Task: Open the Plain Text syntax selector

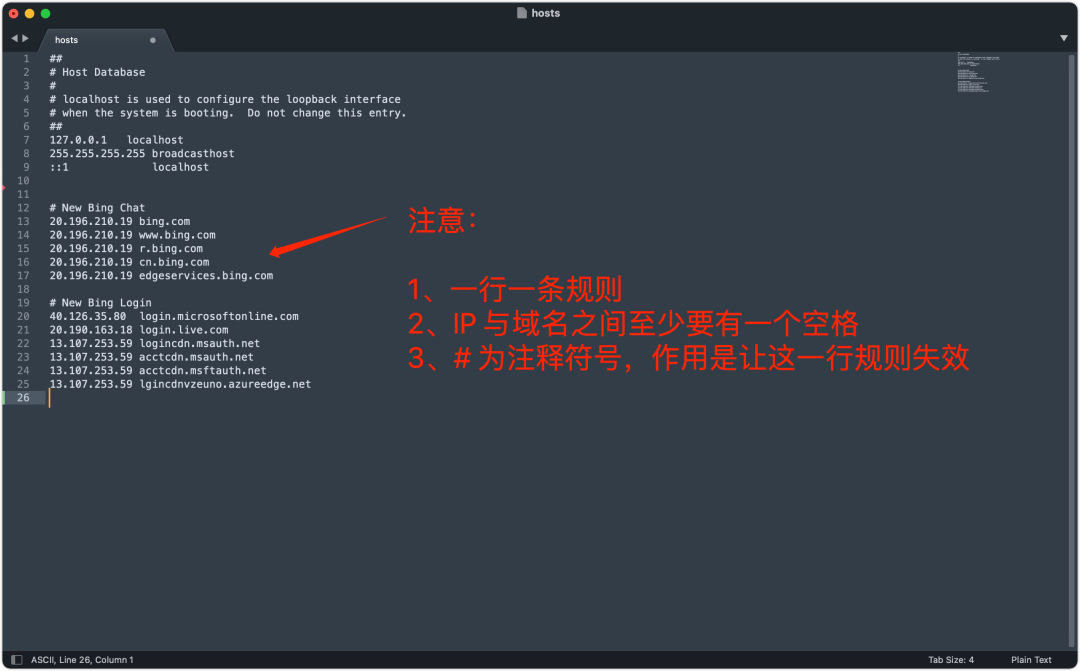Action: pos(1031,660)
